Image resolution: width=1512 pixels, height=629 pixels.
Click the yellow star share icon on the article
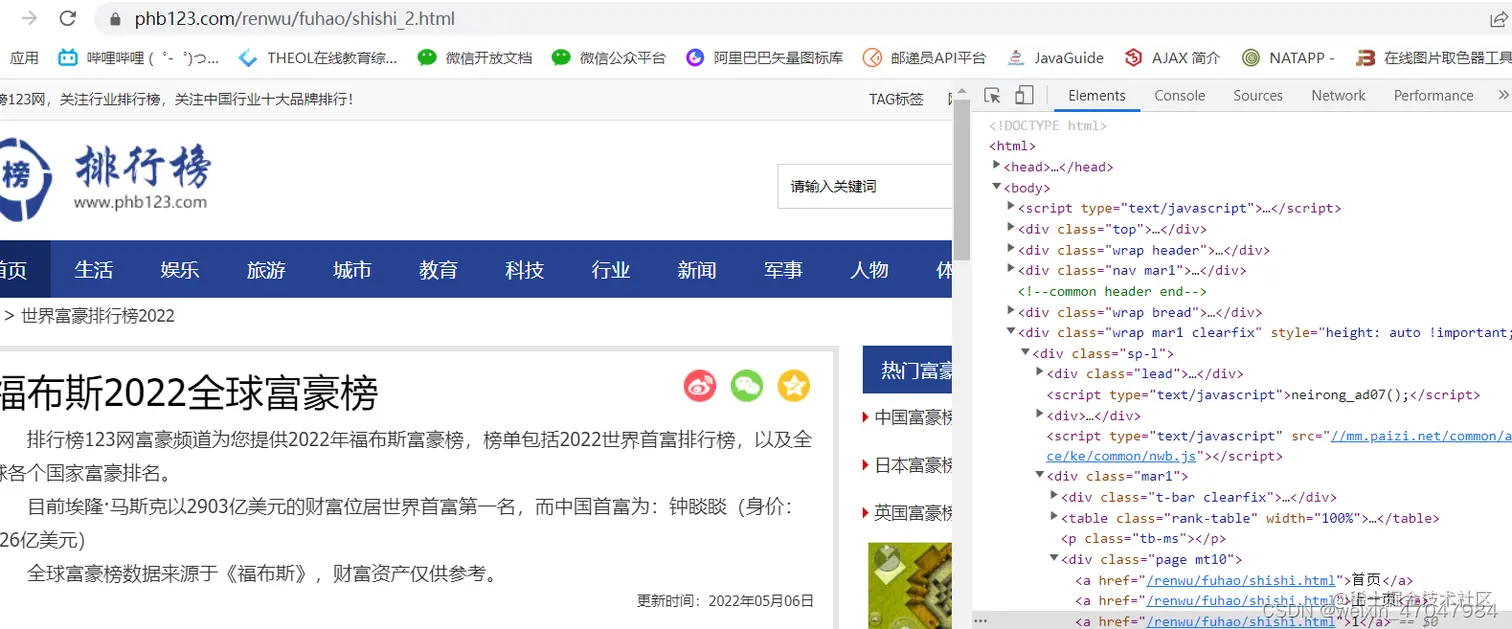point(794,386)
